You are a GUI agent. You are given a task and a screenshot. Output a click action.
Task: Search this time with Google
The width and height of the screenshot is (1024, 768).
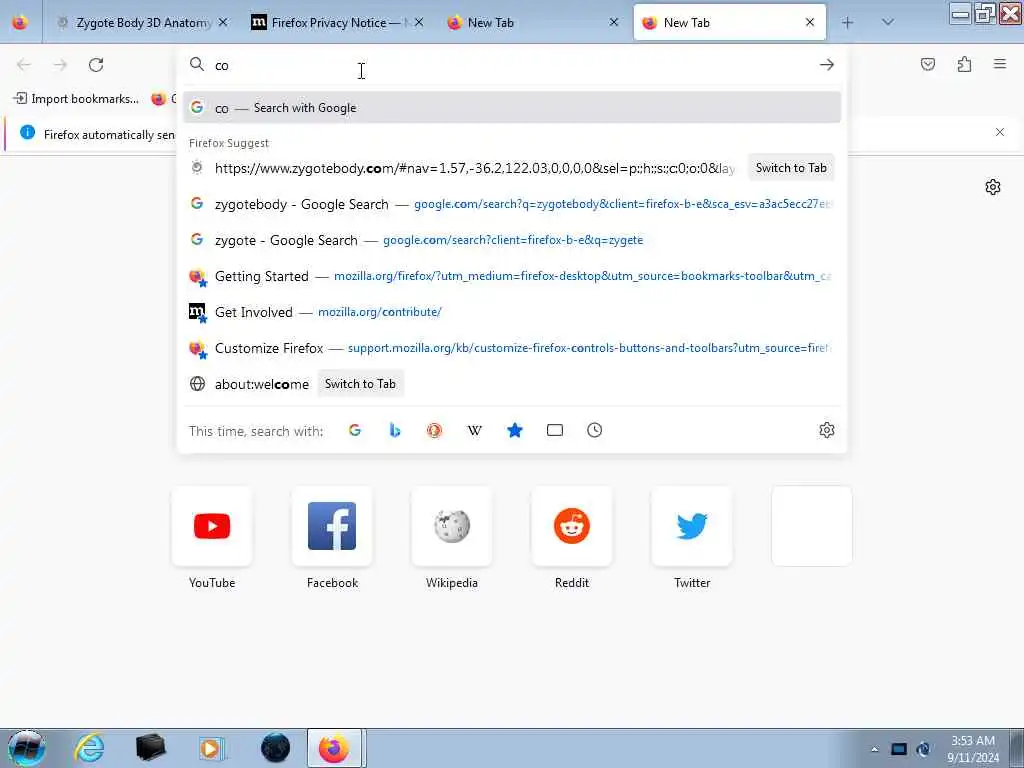point(355,430)
